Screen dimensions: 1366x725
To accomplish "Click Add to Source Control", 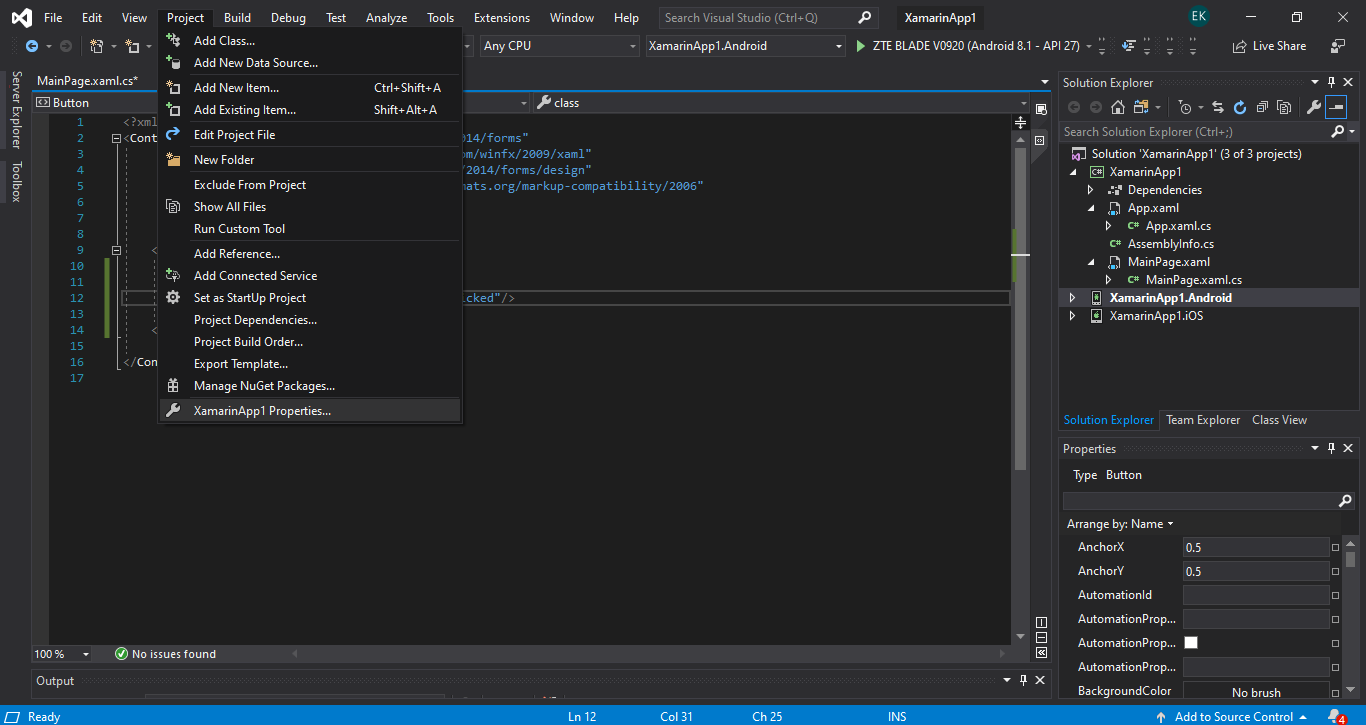I will [1232, 717].
